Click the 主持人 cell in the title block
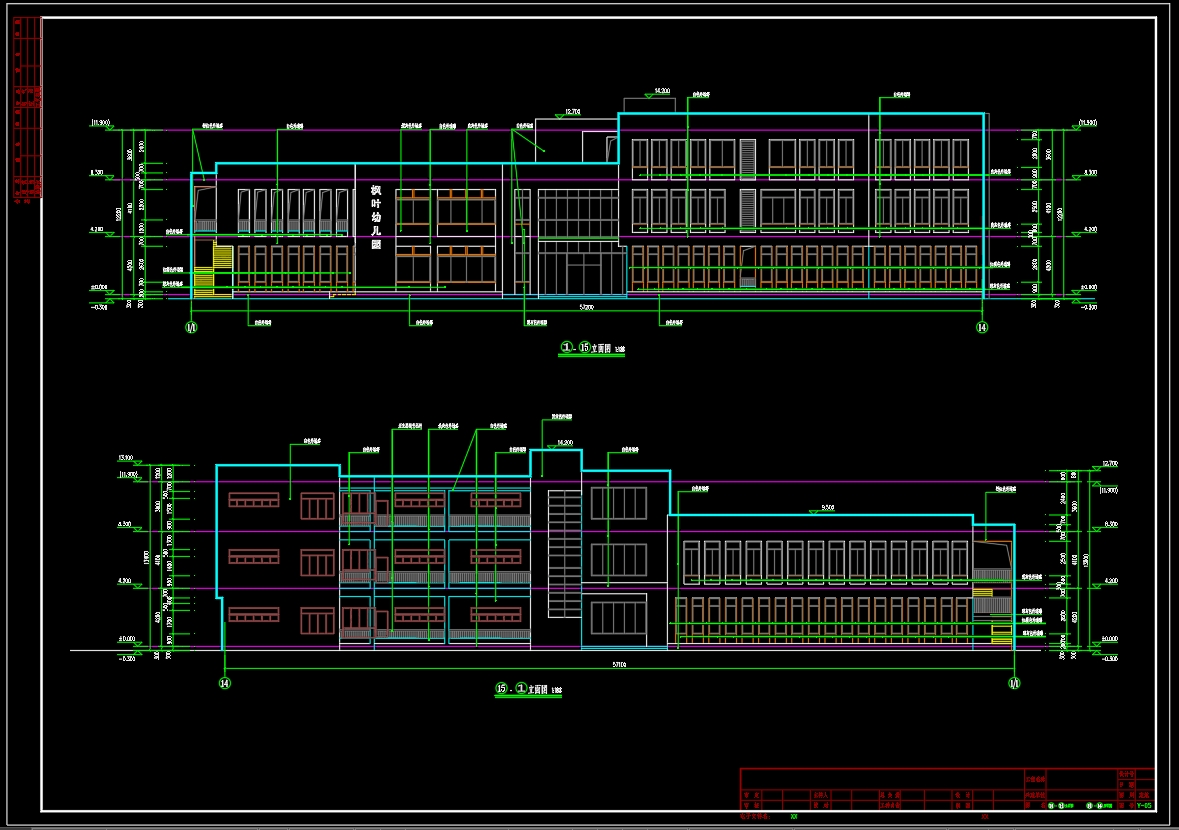Screen dimensions: 1179x830 coord(820,795)
